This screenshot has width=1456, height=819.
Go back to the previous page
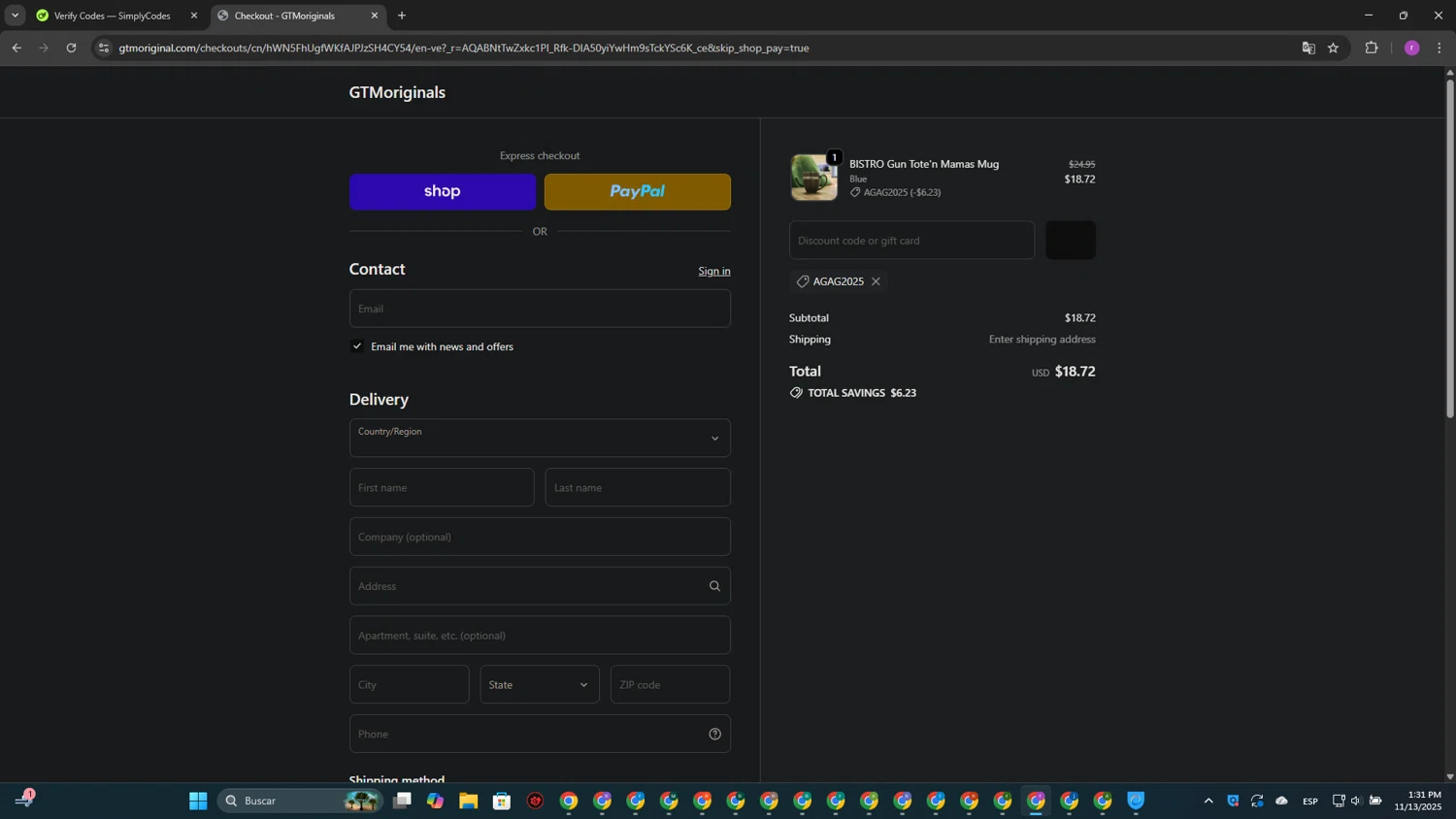pos(17,48)
